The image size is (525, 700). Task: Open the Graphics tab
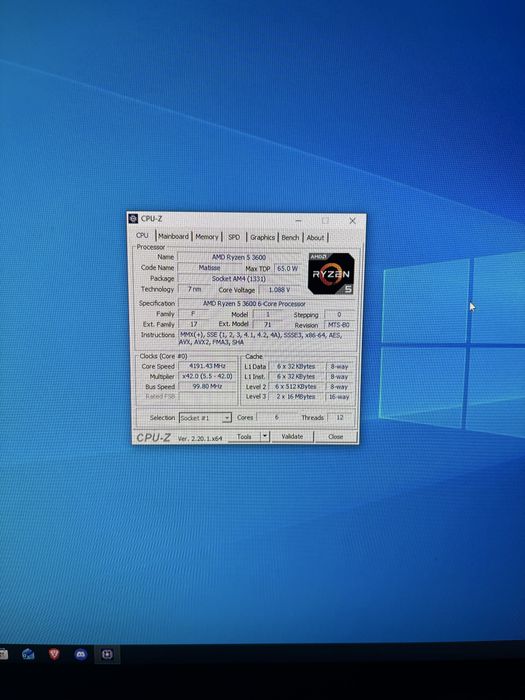(262, 238)
